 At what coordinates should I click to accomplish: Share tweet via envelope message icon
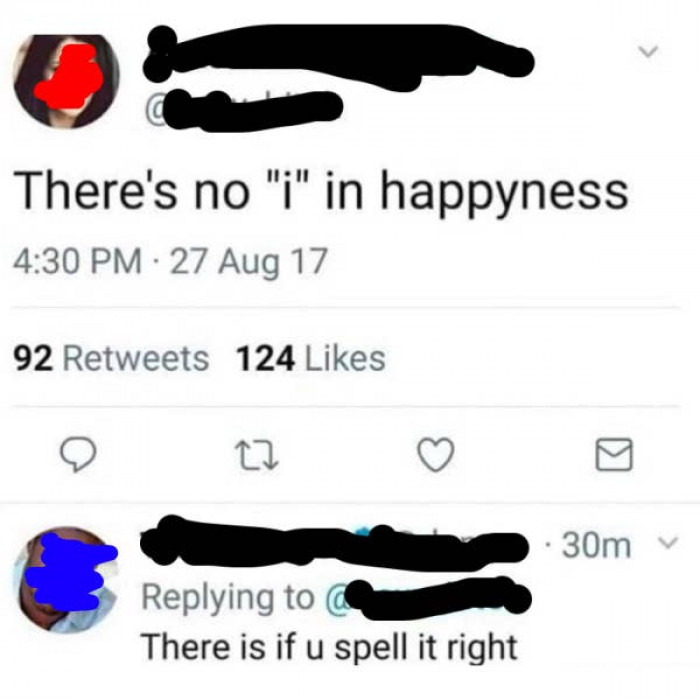click(x=614, y=454)
